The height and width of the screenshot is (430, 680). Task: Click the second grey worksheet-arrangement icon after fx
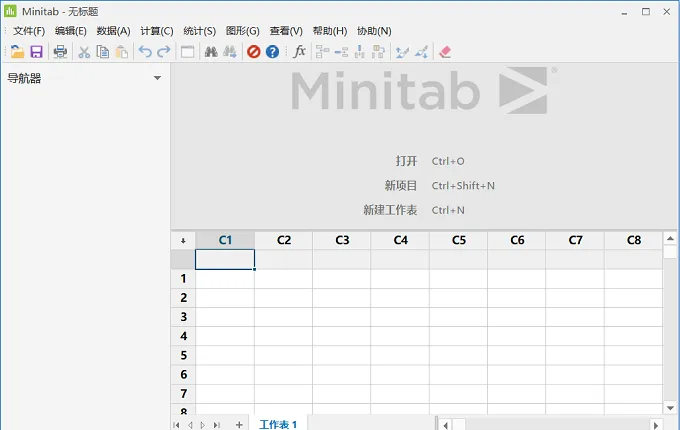pos(341,52)
